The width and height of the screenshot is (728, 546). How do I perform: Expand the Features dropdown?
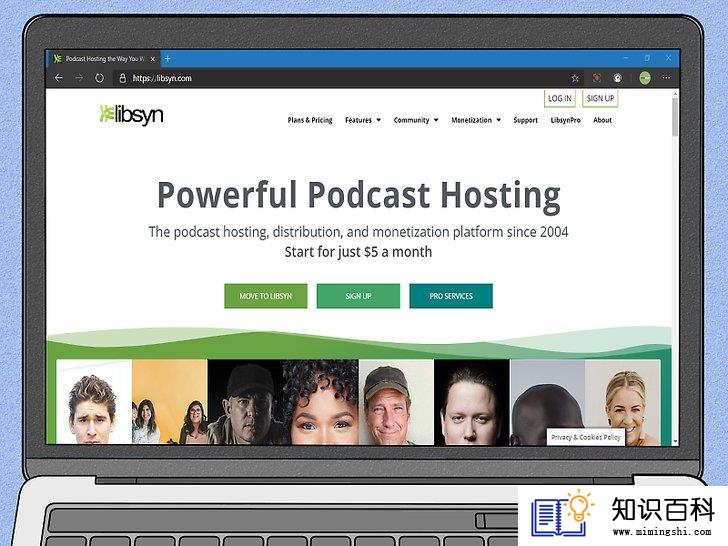363,120
